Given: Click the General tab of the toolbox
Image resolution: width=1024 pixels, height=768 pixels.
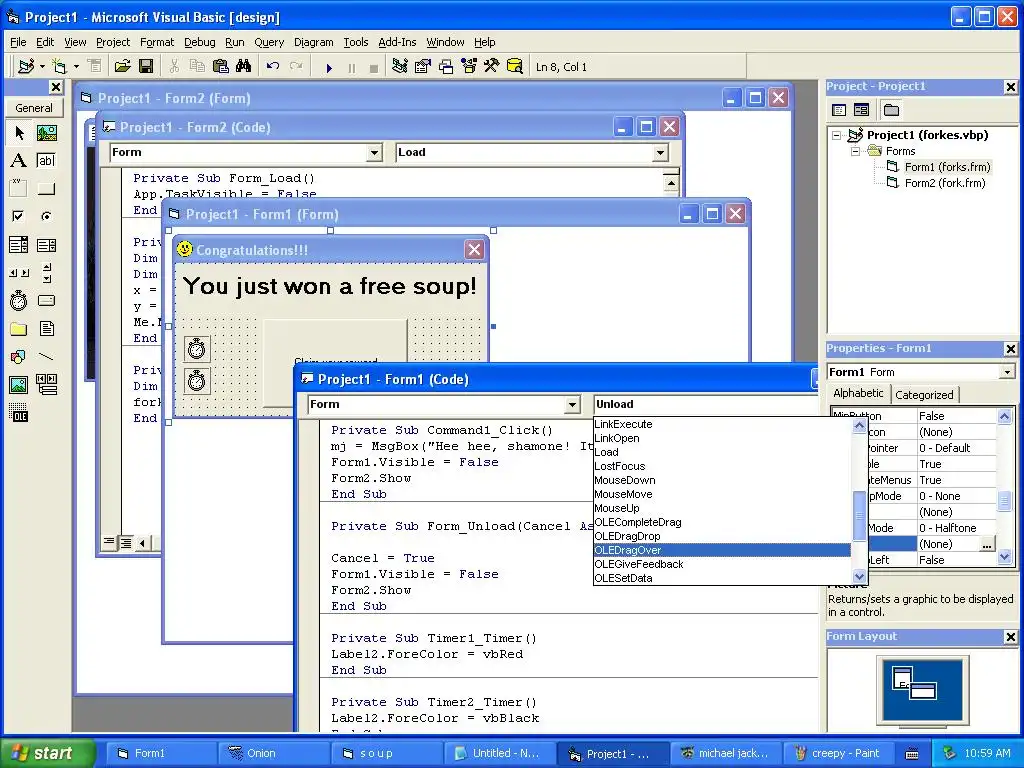Looking at the screenshot, I should pos(33,108).
